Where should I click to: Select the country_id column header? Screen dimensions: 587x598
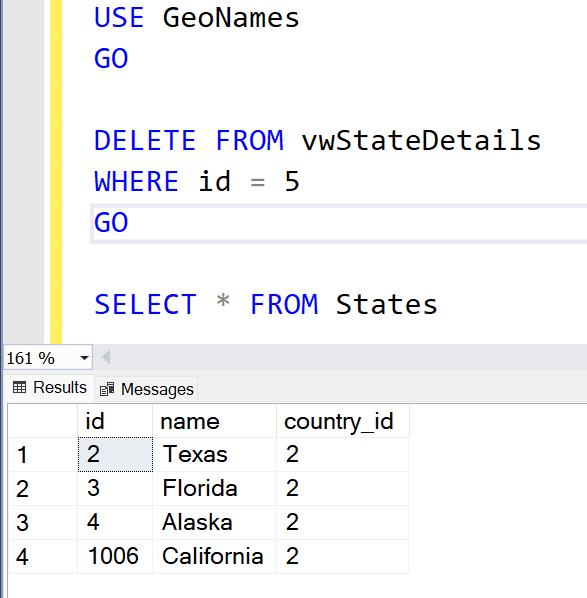click(343, 421)
